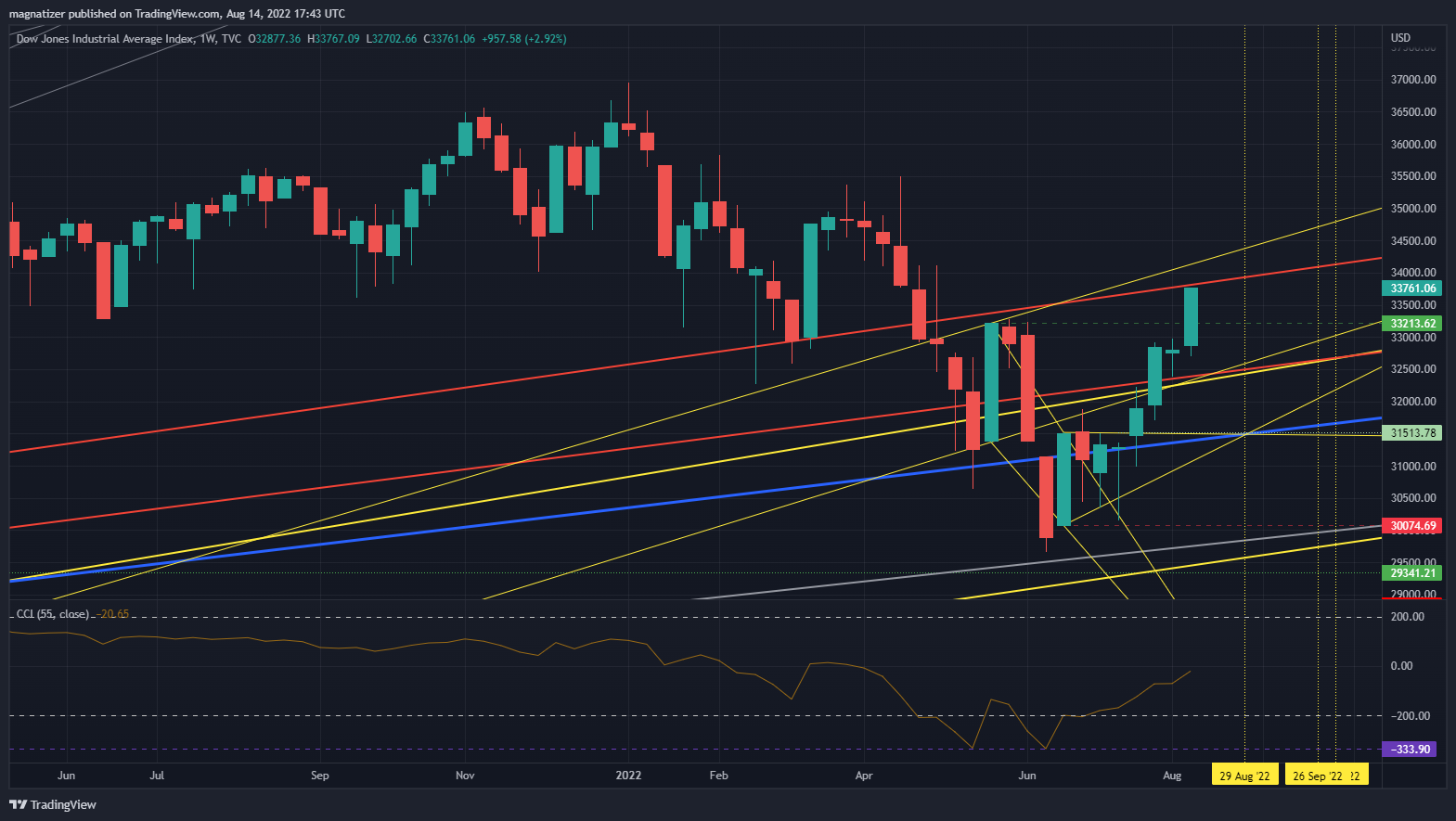Click the 31000.00 price axis label
Screen dimensions: 1456x821
click(x=1413, y=467)
